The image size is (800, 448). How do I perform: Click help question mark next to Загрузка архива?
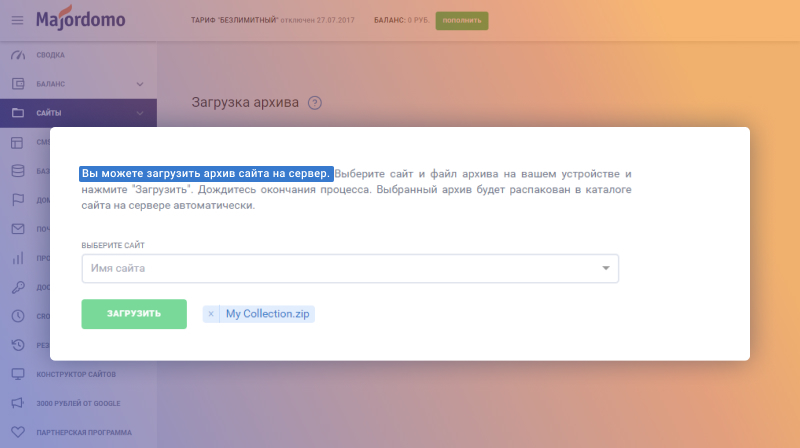[x=315, y=102]
